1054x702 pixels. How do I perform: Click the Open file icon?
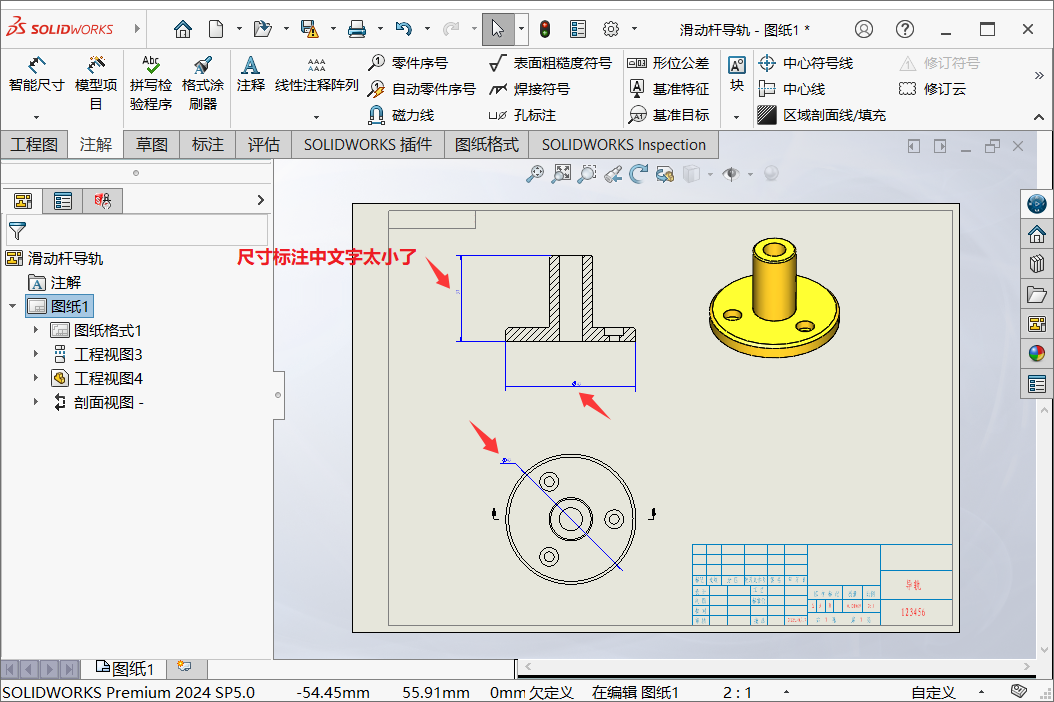click(x=262, y=29)
